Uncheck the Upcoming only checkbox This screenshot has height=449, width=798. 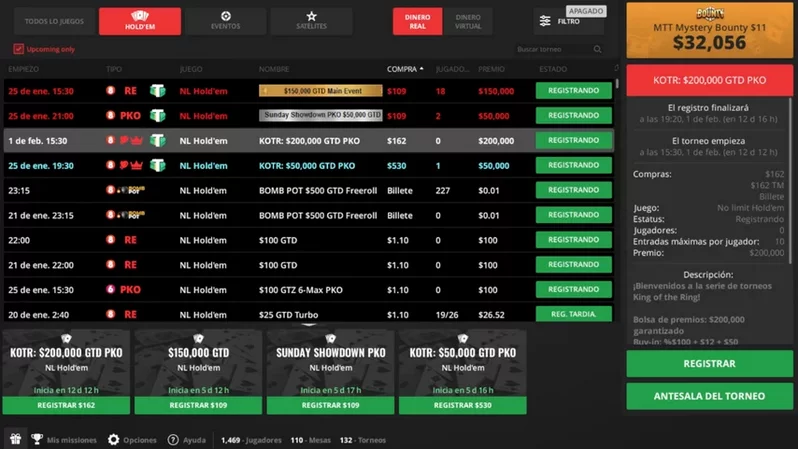pos(18,49)
